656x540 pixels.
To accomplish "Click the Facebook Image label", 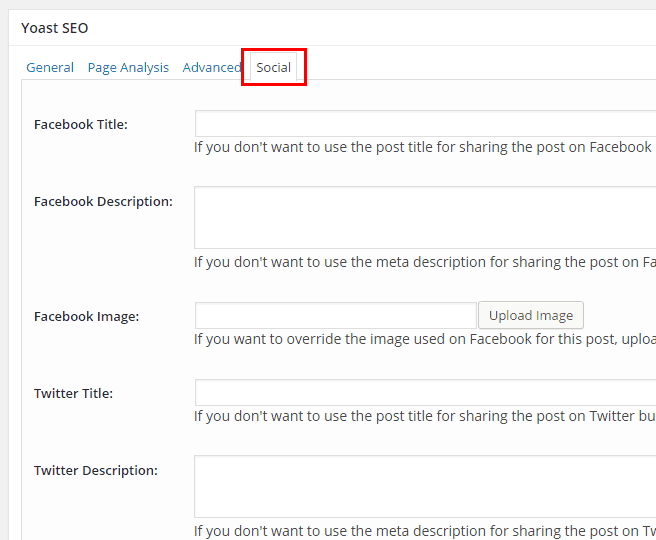I will click(x=87, y=317).
